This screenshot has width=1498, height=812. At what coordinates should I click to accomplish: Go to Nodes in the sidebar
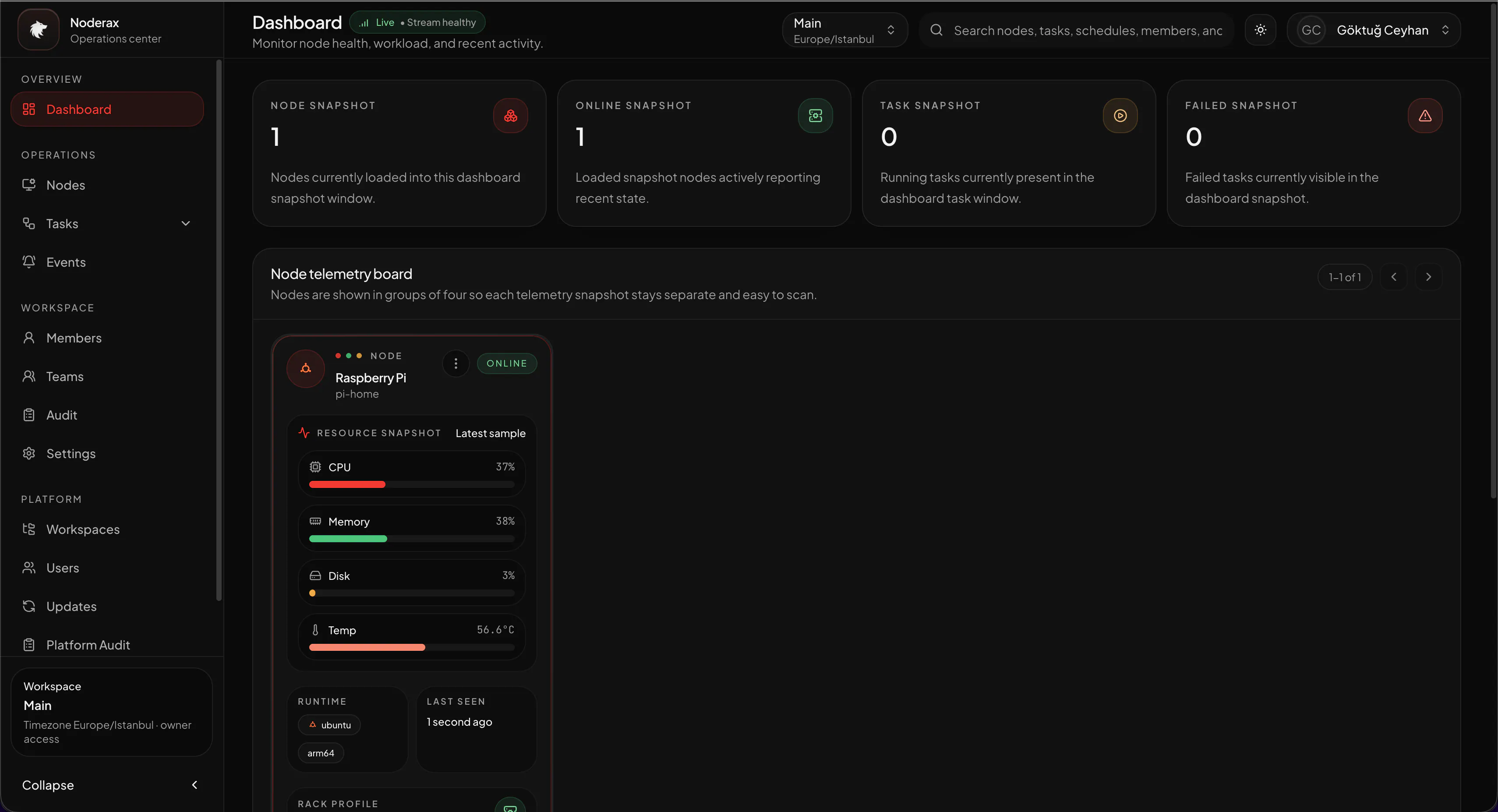[x=107, y=185]
